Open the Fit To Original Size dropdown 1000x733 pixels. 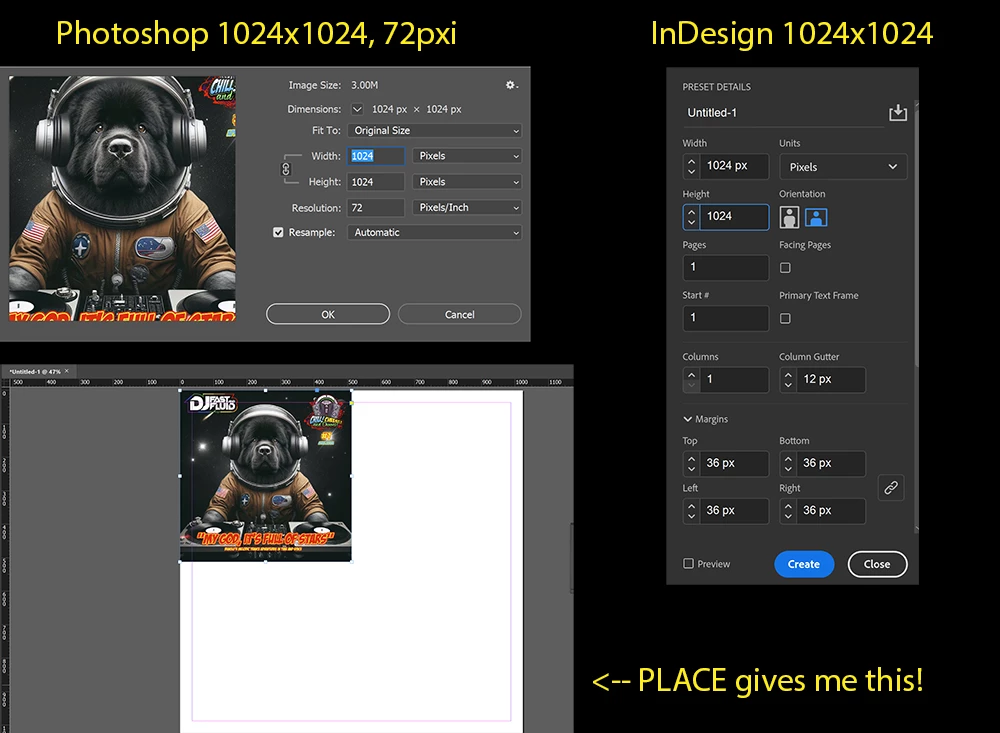click(x=434, y=130)
